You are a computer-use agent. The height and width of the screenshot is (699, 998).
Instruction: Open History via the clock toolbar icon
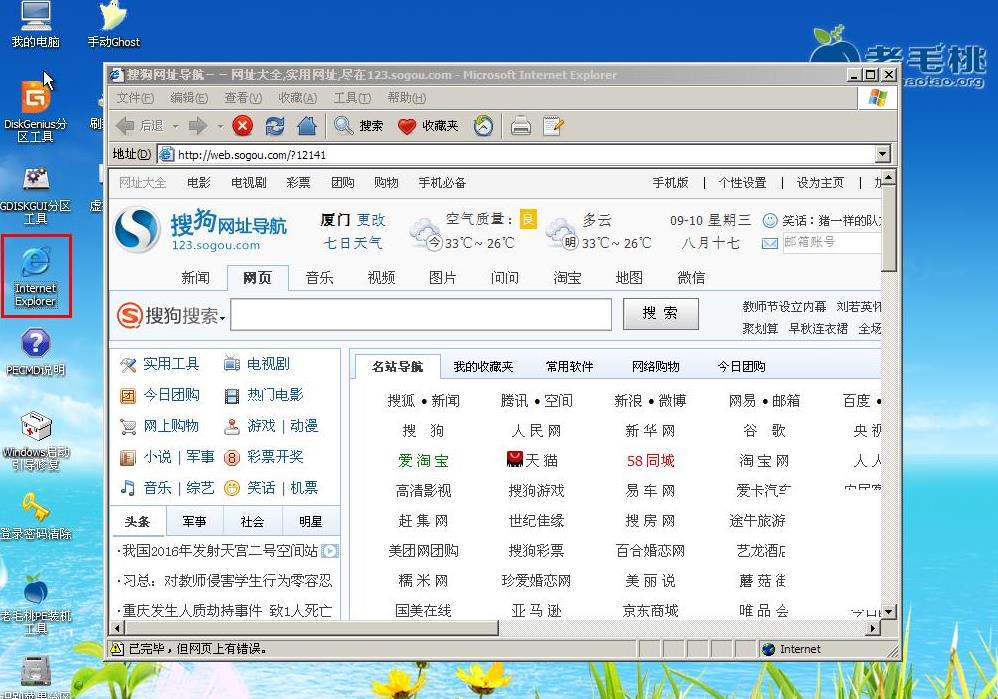point(483,125)
